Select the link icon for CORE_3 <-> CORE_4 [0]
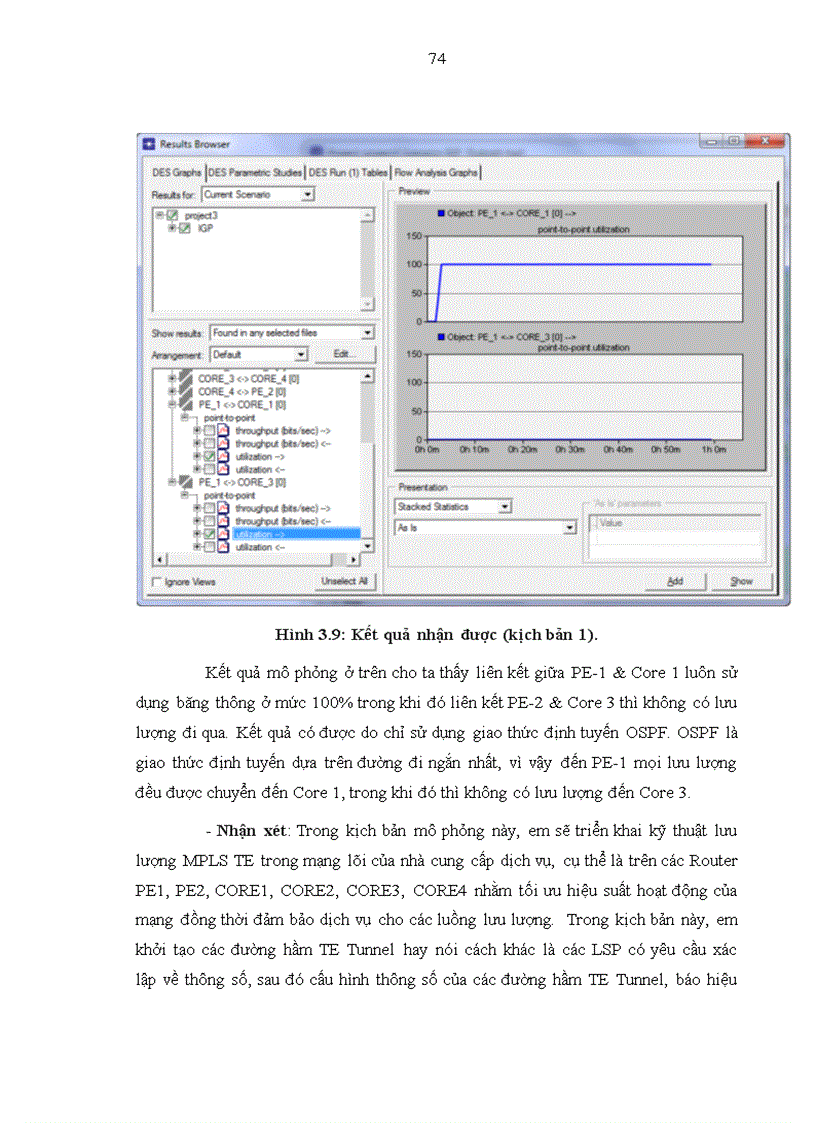The height and width of the screenshot is (1123, 816). point(185,378)
